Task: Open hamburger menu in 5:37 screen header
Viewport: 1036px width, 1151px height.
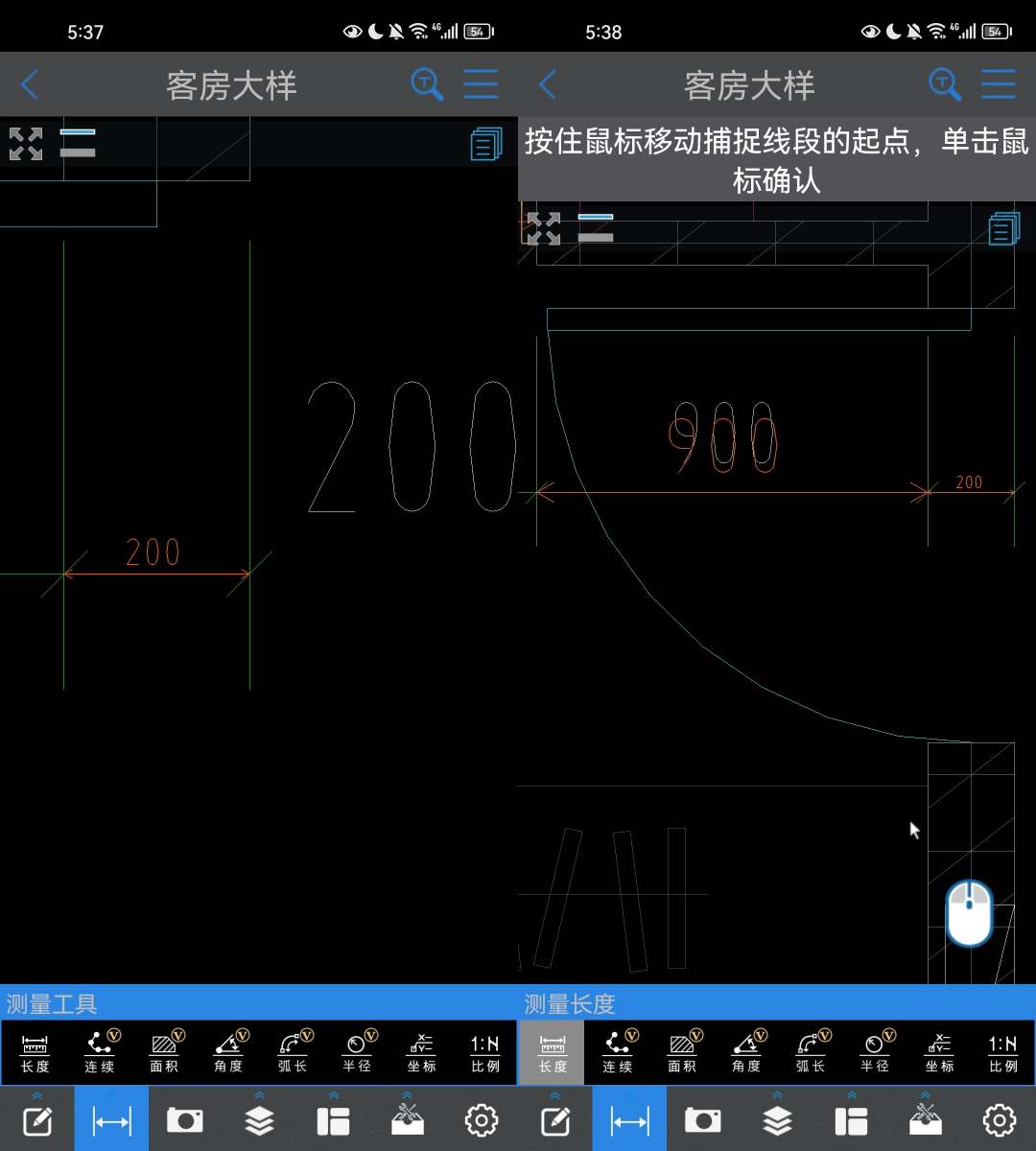Action: coord(481,84)
